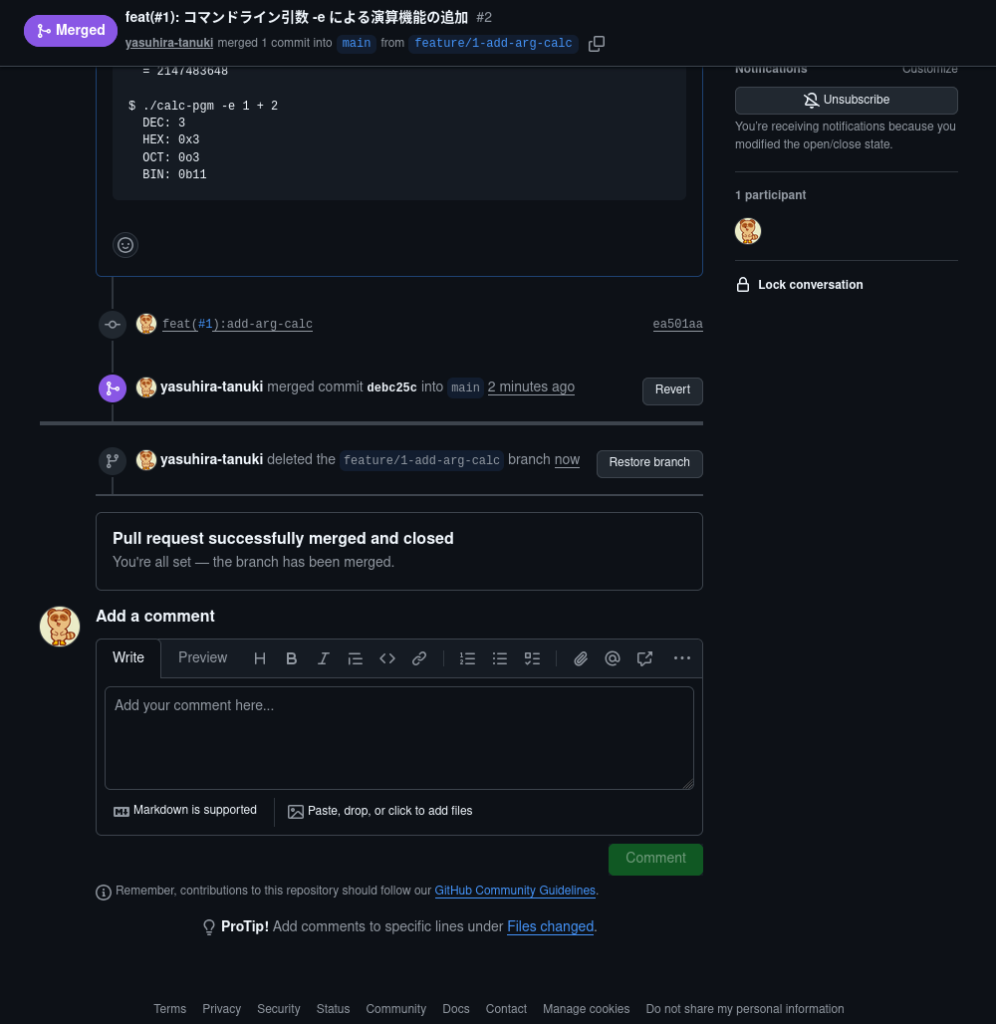Mention a user with the @ icon

click(612, 658)
